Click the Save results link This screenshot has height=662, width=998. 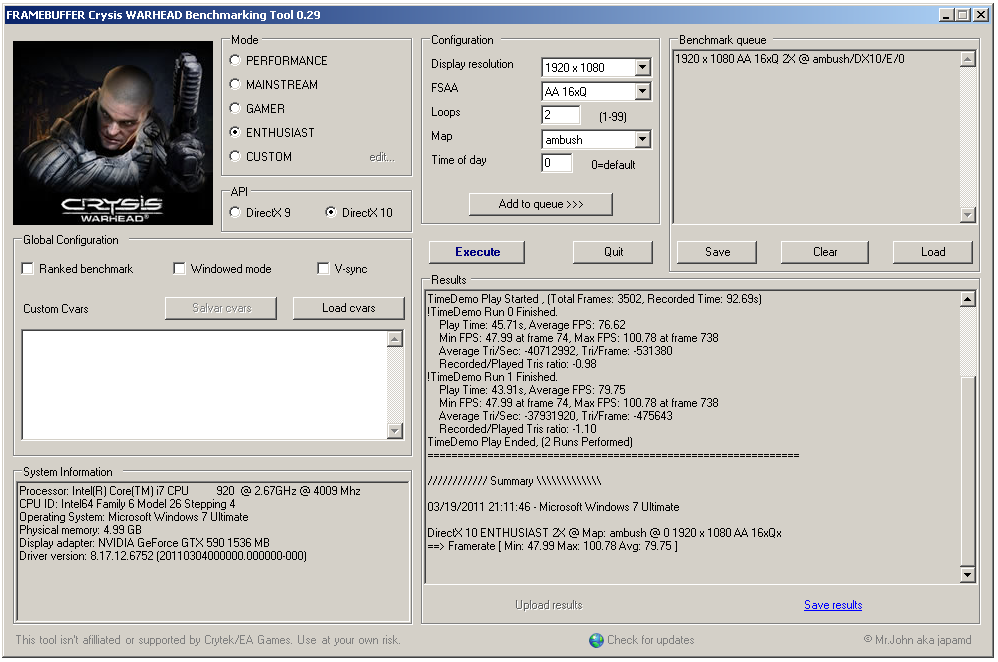click(832, 605)
